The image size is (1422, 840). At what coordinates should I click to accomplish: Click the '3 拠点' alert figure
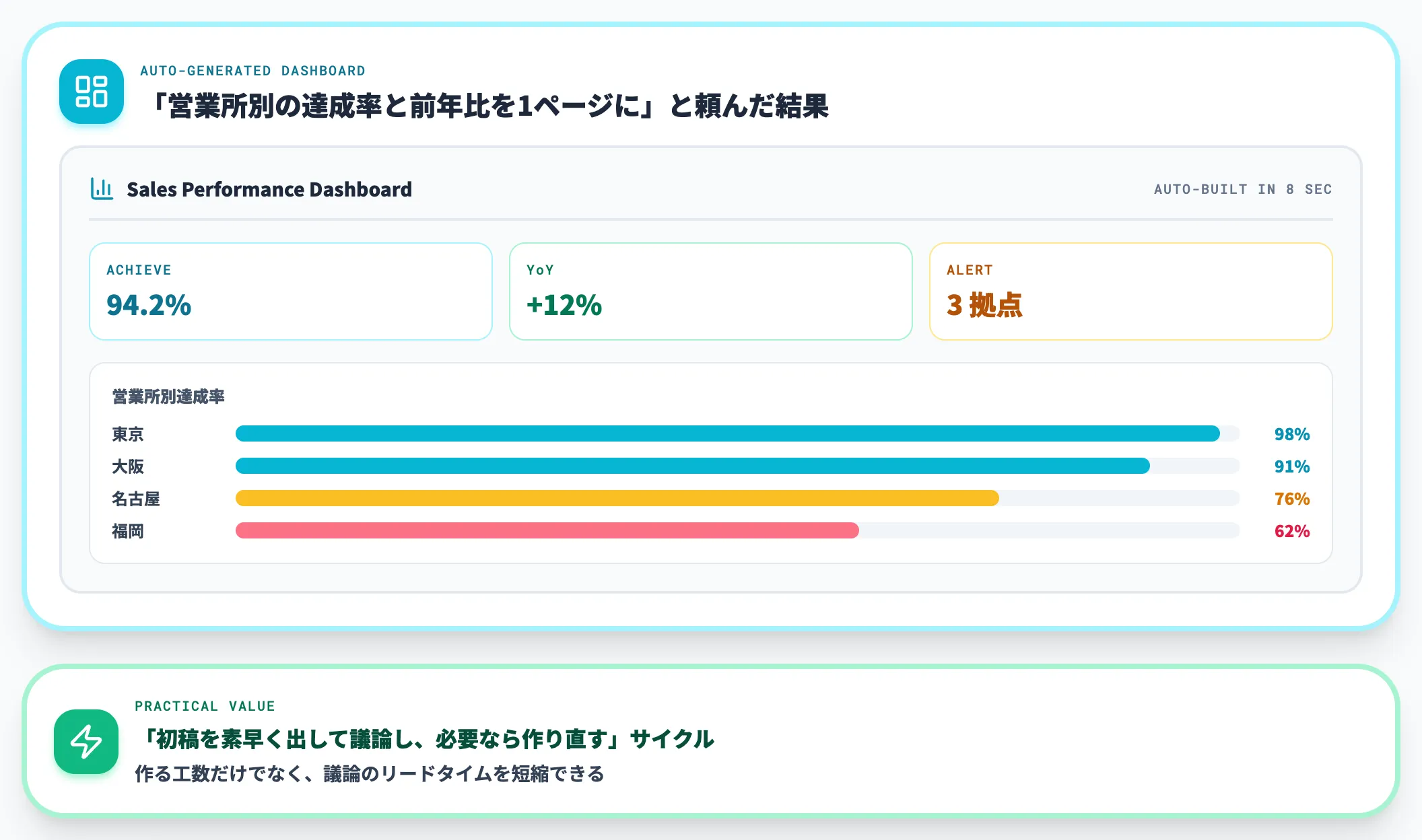pos(984,305)
